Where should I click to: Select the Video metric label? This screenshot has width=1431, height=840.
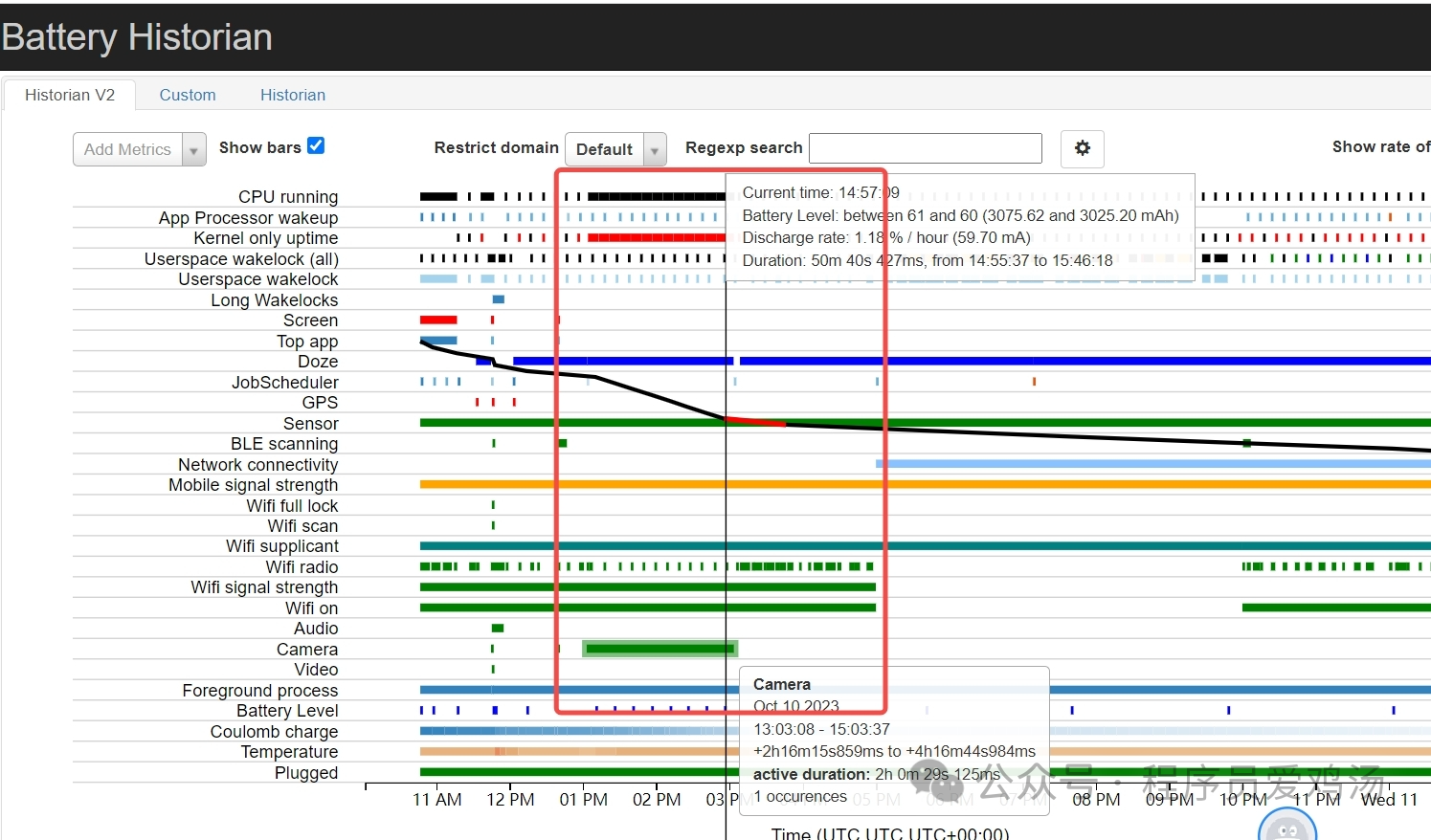point(316,670)
